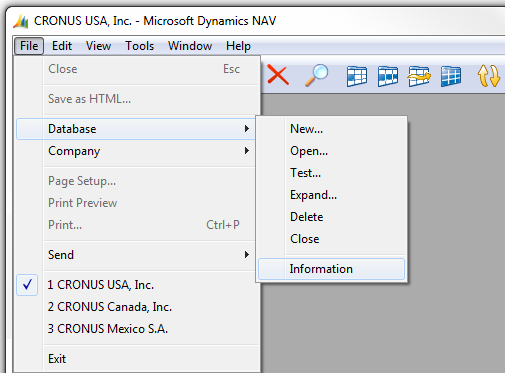Select checked 1 CRONUS USA, Inc. company
Image resolution: width=505 pixels, height=373 pixels.
(136, 285)
